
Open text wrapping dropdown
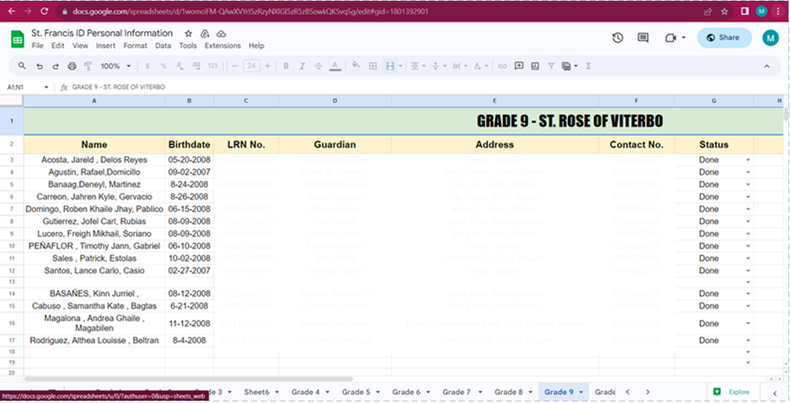click(459, 66)
